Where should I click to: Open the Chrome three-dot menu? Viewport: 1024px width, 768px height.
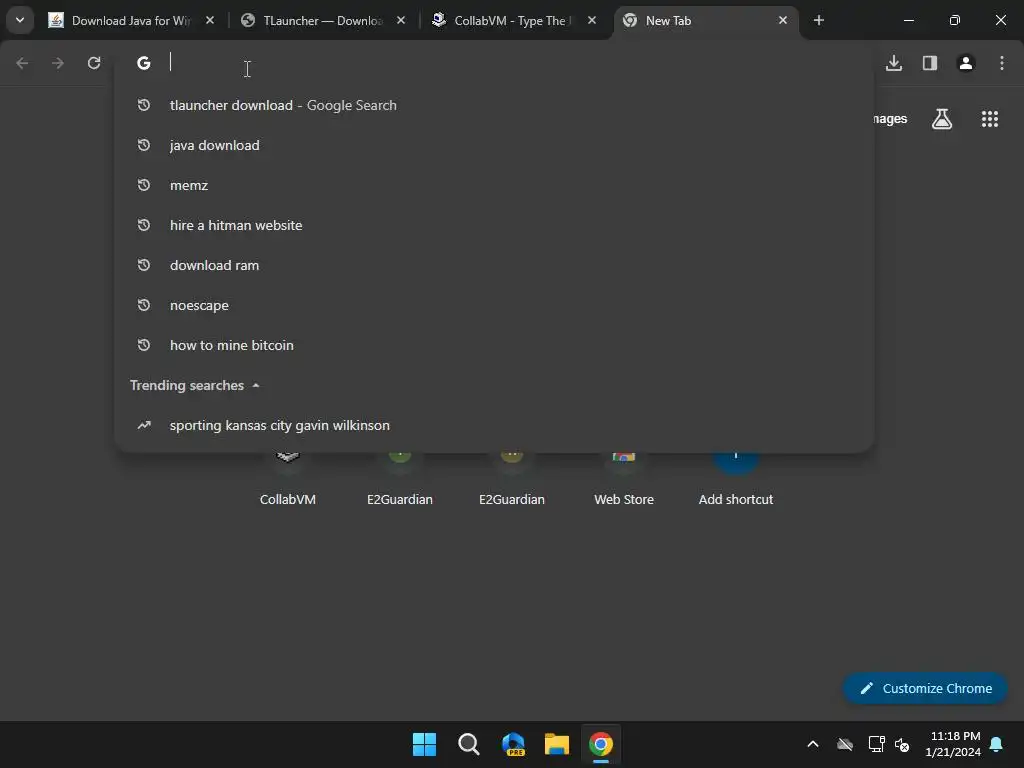(x=1002, y=63)
